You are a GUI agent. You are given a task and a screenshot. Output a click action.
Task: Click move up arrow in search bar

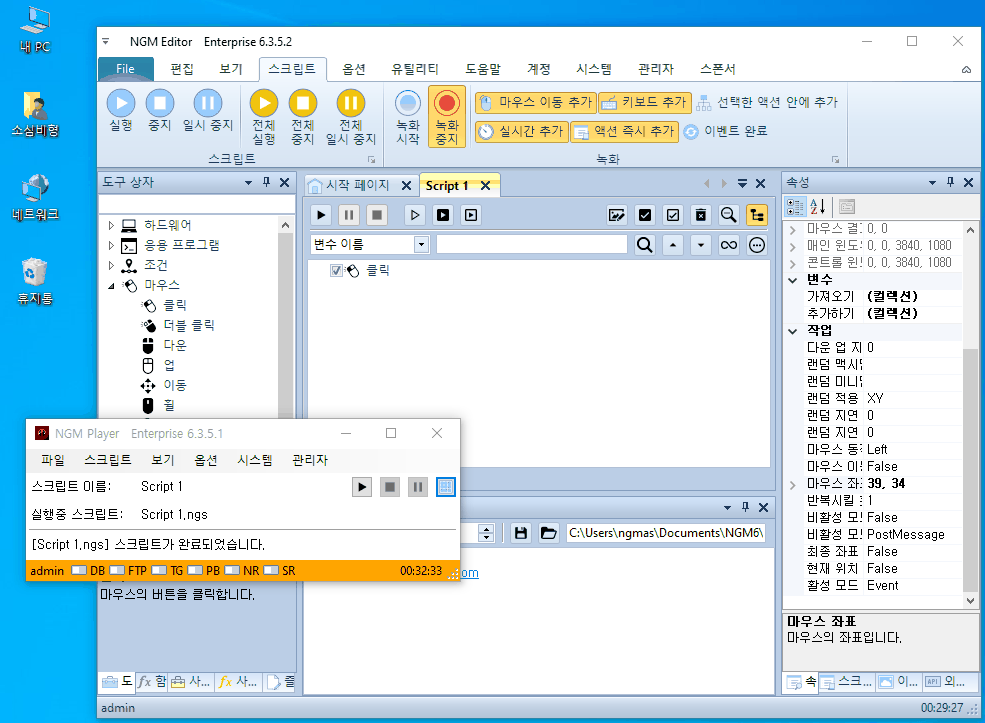pyautogui.click(x=673, y=244)
